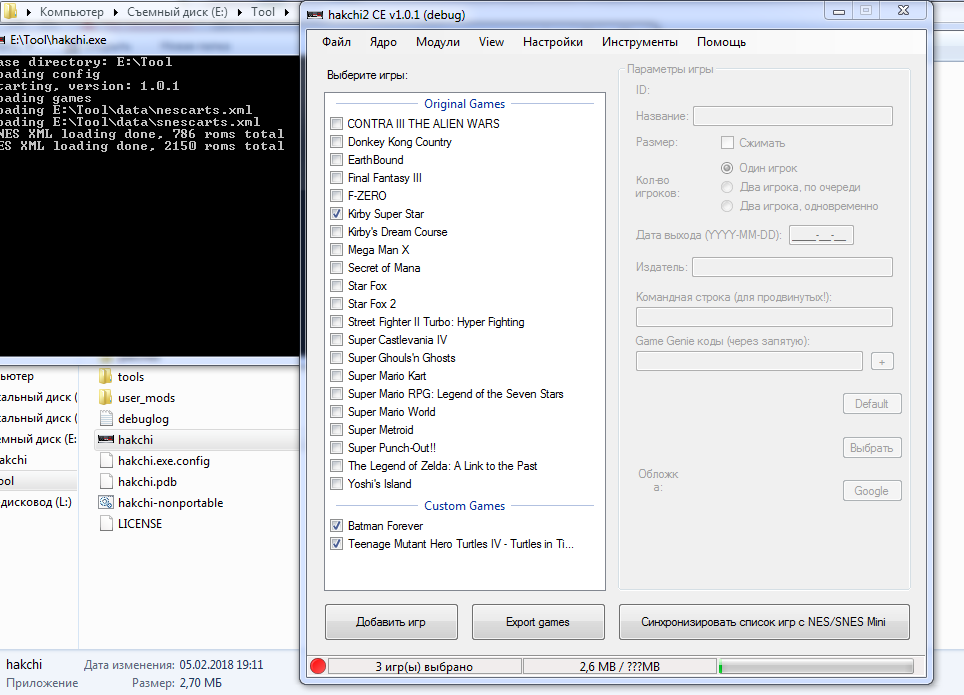Viewport: 964px width, 695px height.
Task: Click the hakchi2 window title icon
Action: pyautogui.click(x=315, y=15)
